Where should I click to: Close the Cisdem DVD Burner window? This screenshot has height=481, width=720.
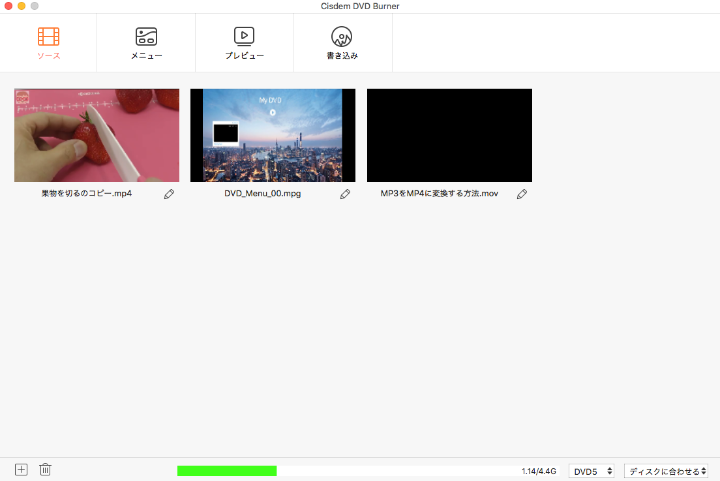8,6
